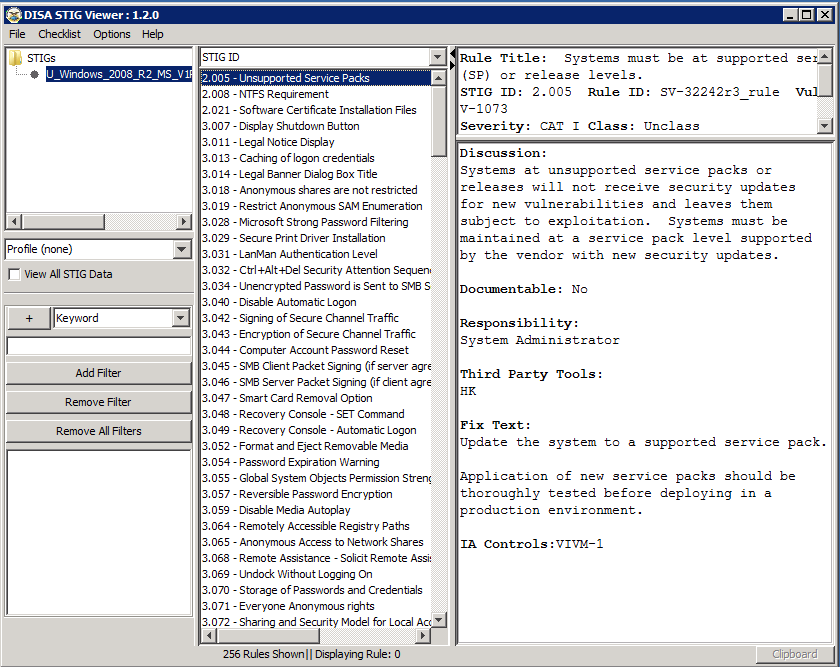Click the Add Filter button
The width and height of the screenshot is (840, 667).
99,373
